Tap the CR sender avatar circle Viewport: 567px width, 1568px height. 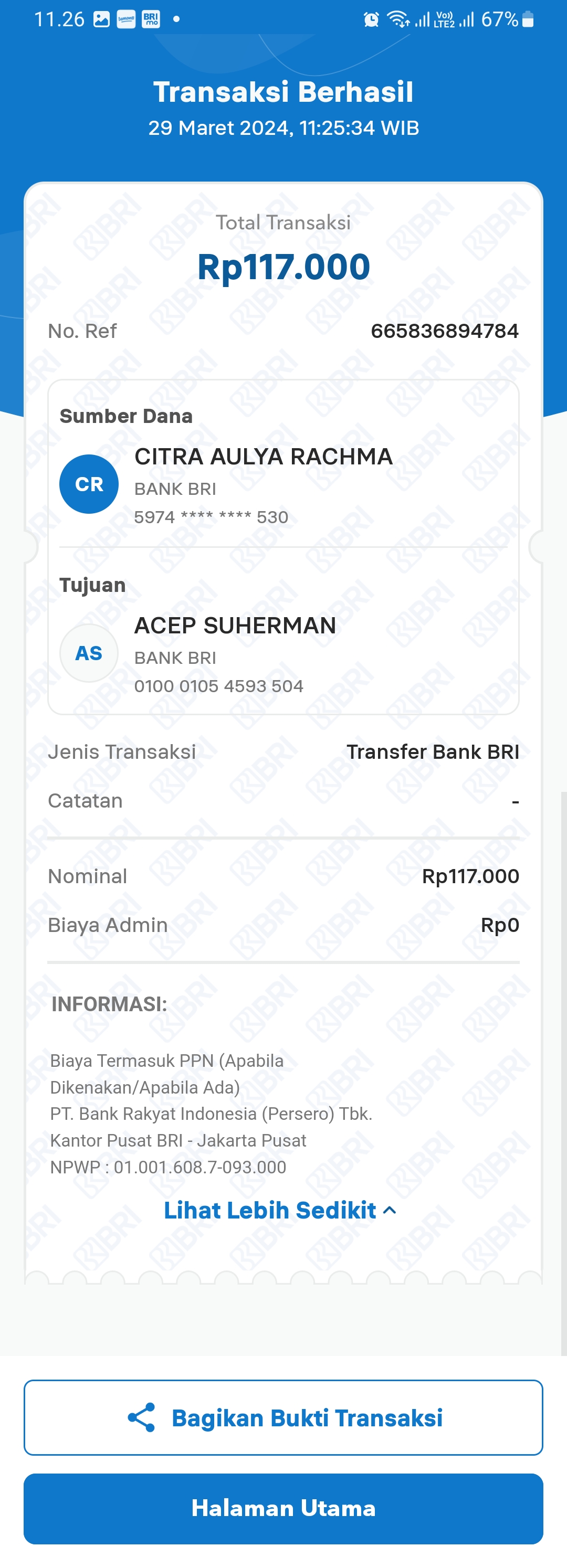89,484
